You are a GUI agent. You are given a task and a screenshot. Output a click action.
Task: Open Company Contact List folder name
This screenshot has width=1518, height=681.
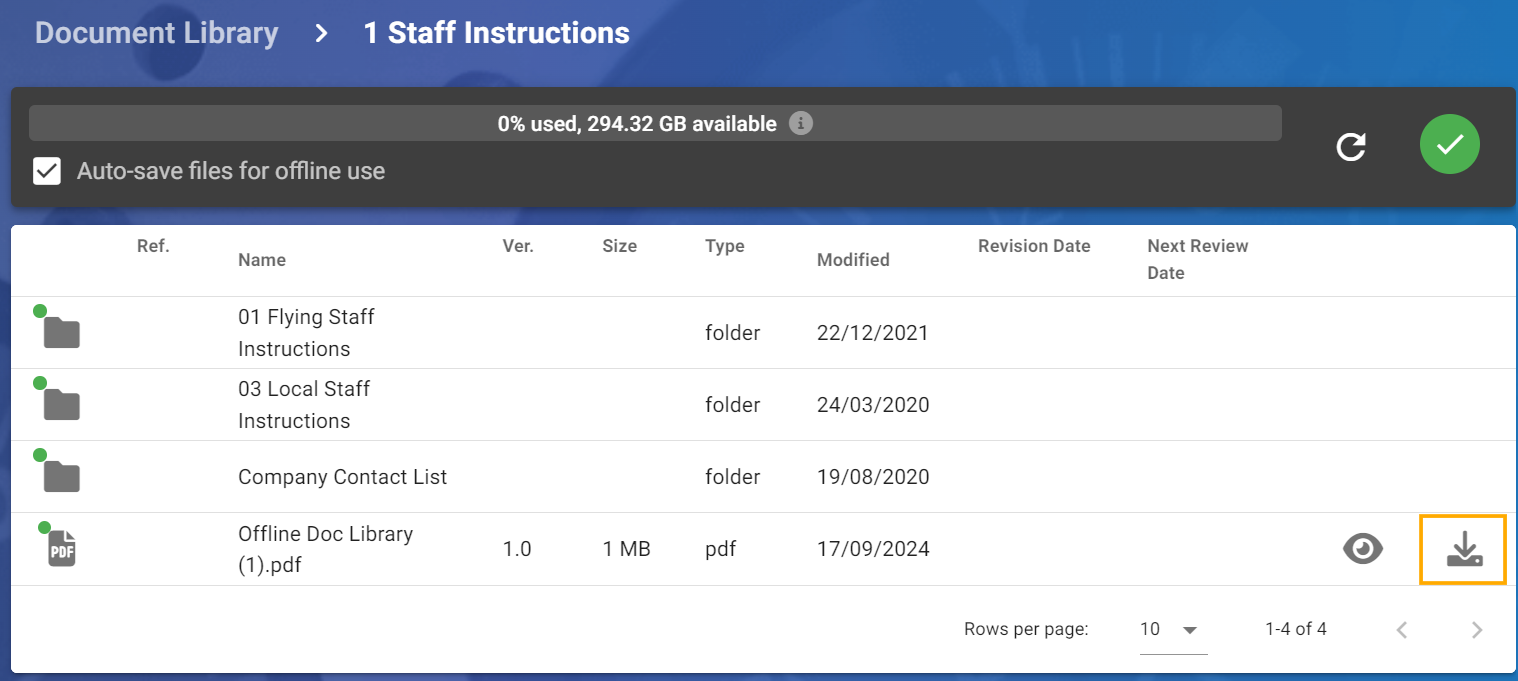342,477
